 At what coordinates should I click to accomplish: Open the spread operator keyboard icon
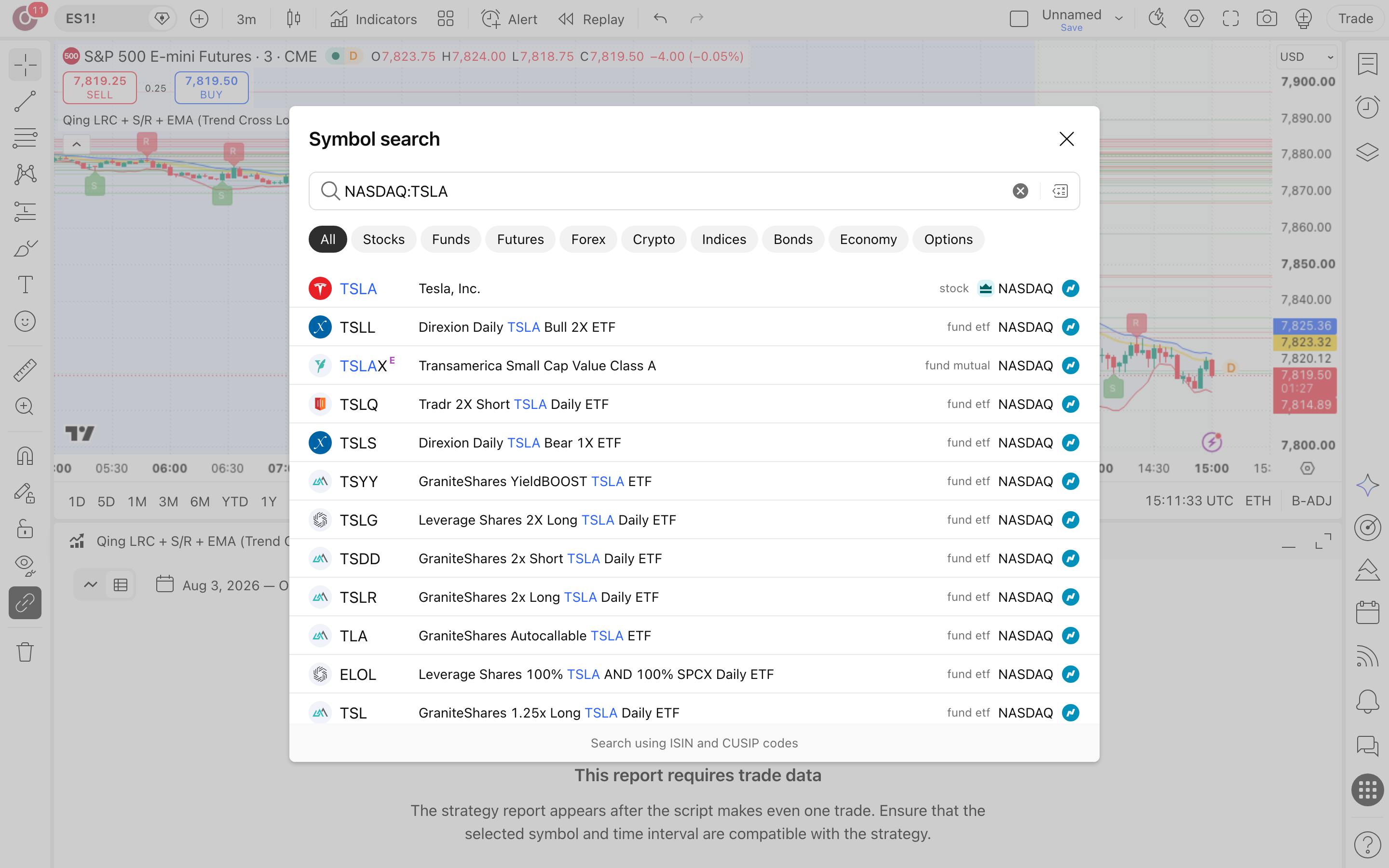1060,191
